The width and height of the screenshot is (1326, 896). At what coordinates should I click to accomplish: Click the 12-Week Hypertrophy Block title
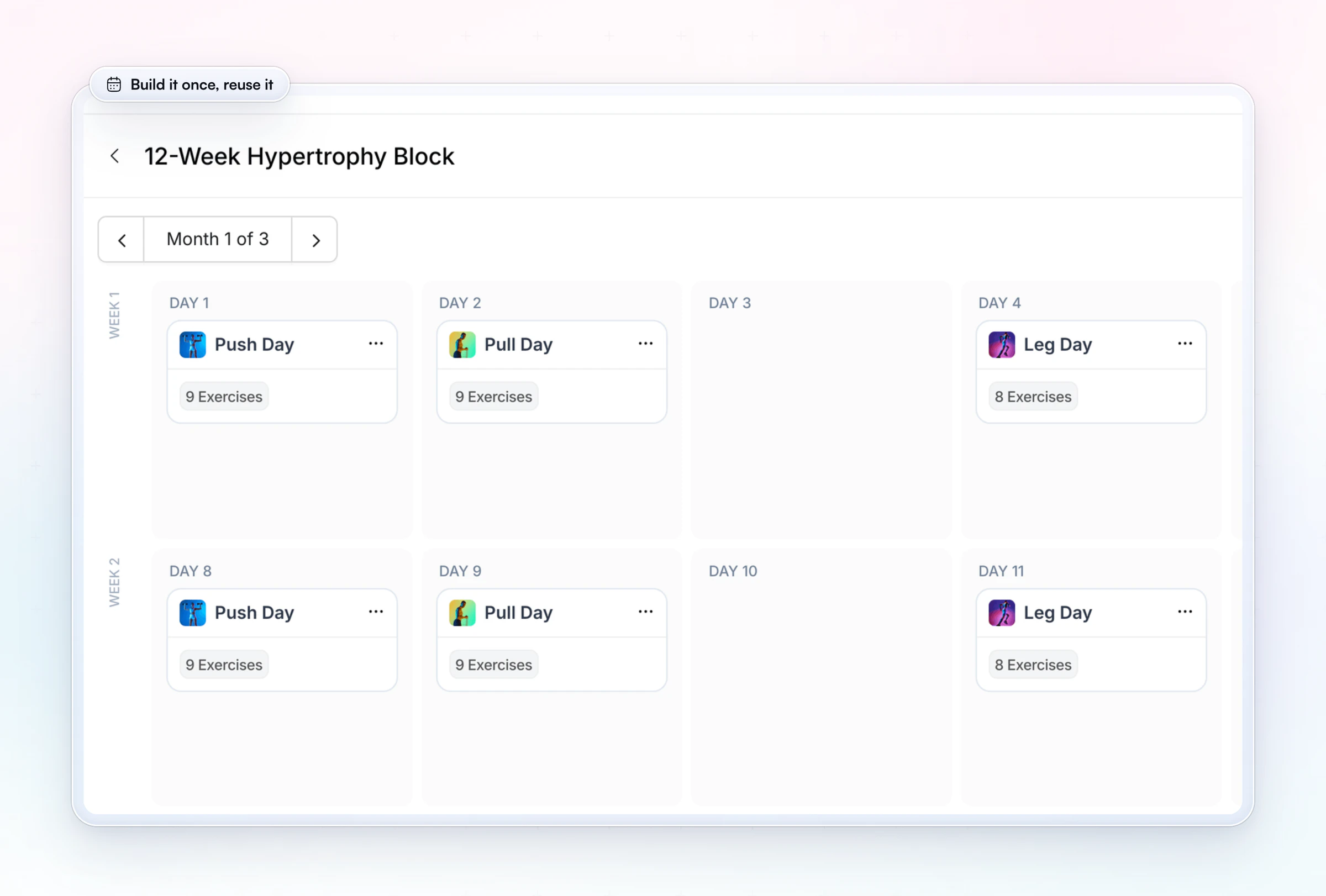click(299, 156)
